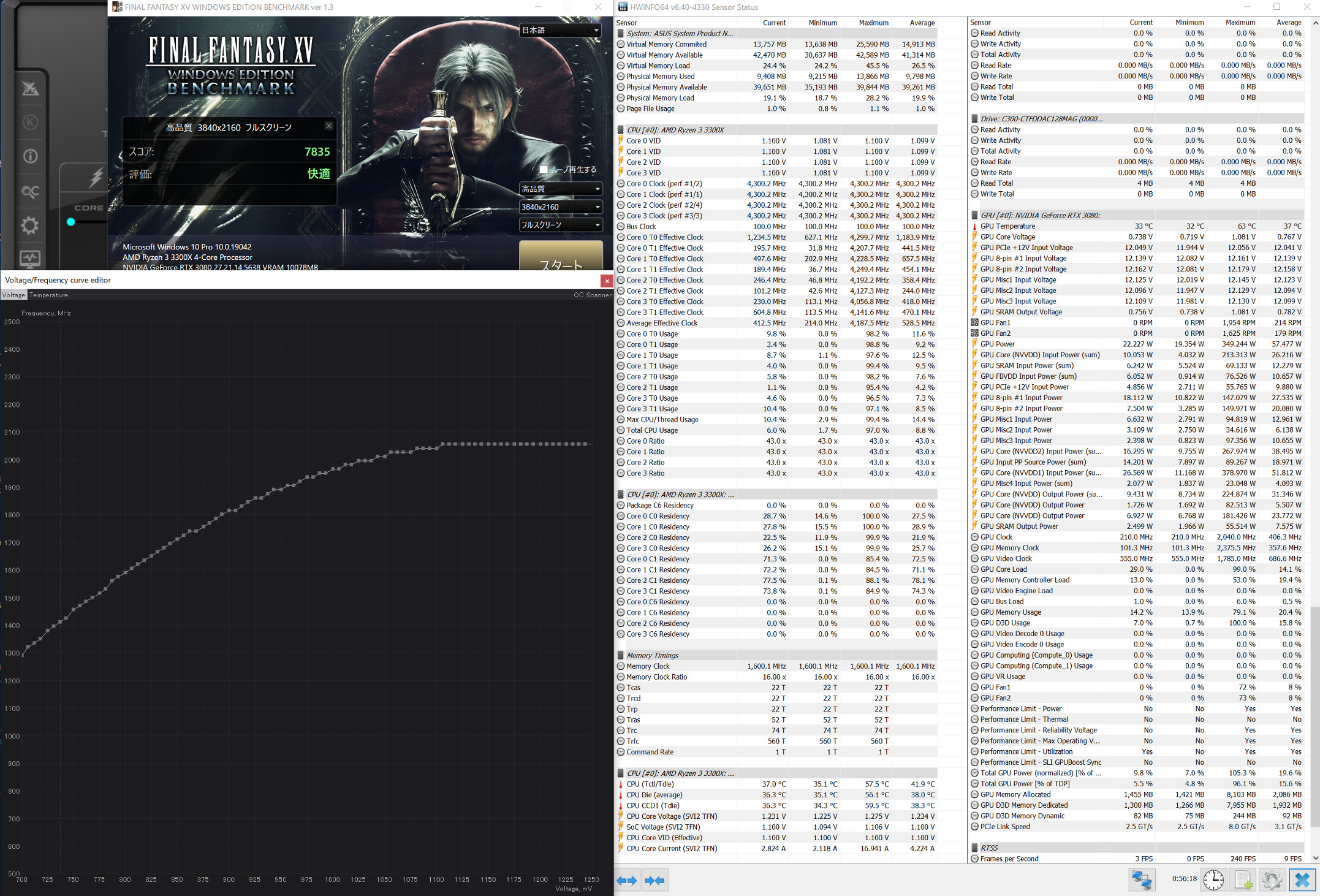Open the フルスクリーン display mode dropdown
The width and height of the screenshot is (1320, 896).
pyautogui.click(x=560, y=225)
